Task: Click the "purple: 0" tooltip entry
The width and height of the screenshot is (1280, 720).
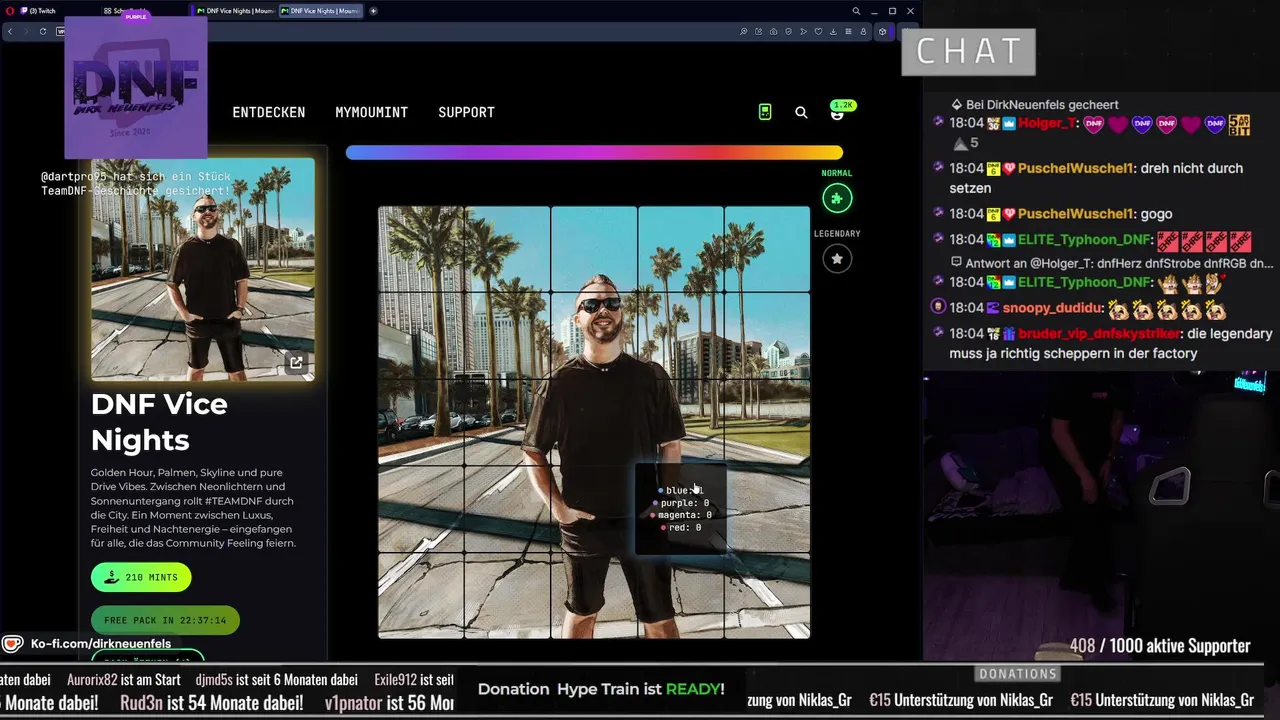Action: coord(681,503)
